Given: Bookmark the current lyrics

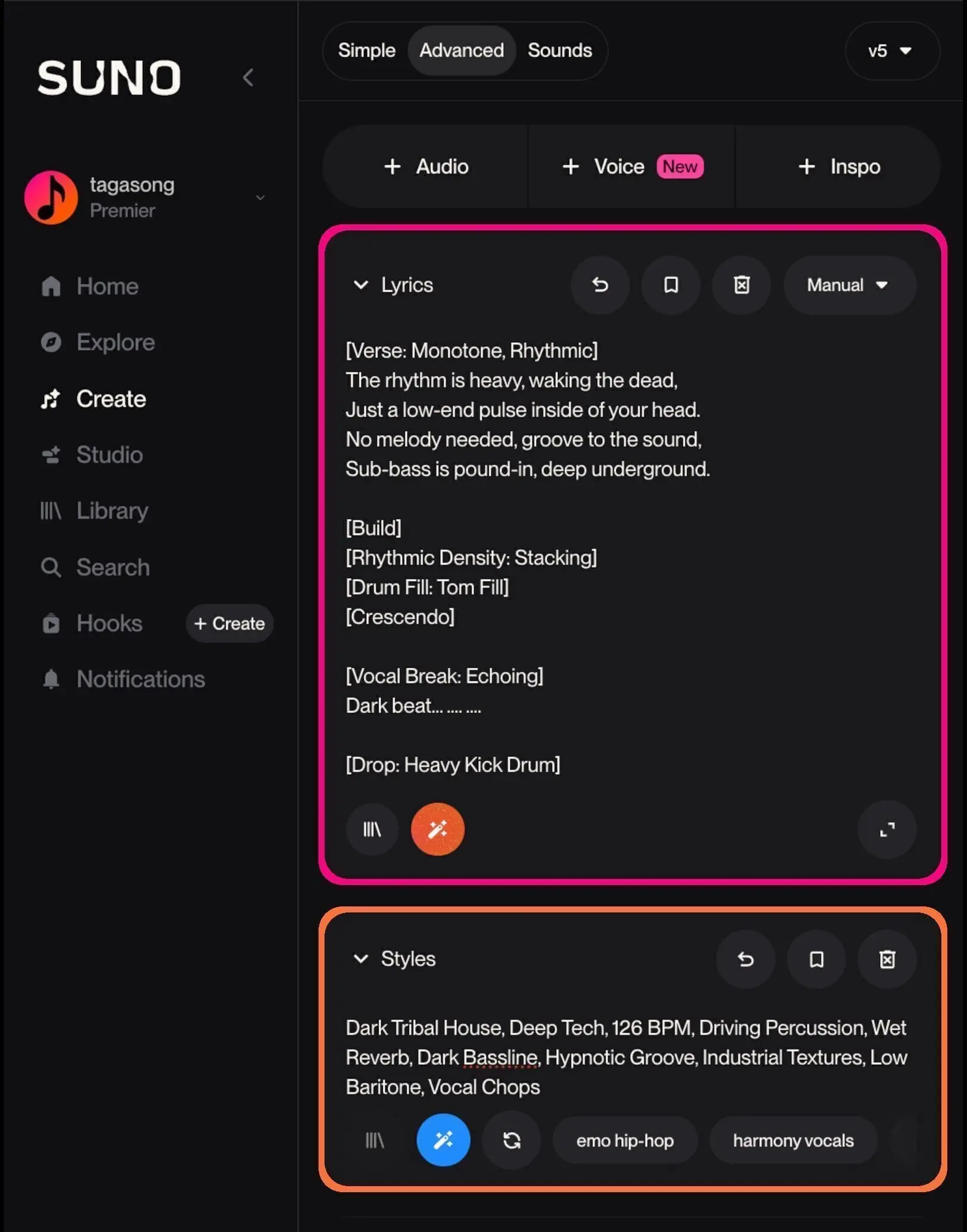Looking at the screenshot, I should (x=671, y=285).
